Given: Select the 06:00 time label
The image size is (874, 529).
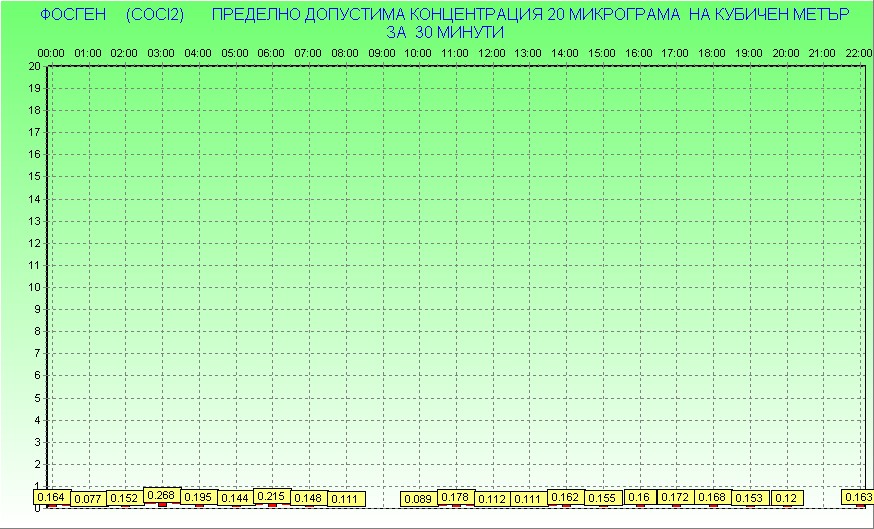Looking at the screenshot, I should click(271, 54).
